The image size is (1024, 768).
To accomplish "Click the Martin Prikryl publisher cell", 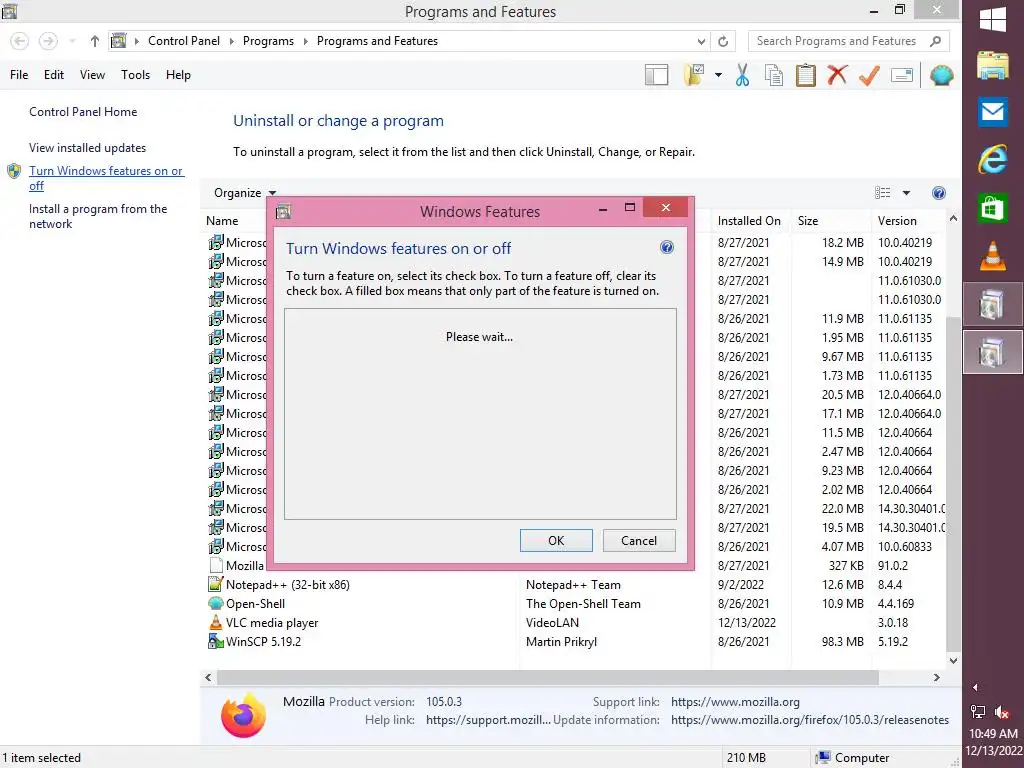I will point(562,641).
